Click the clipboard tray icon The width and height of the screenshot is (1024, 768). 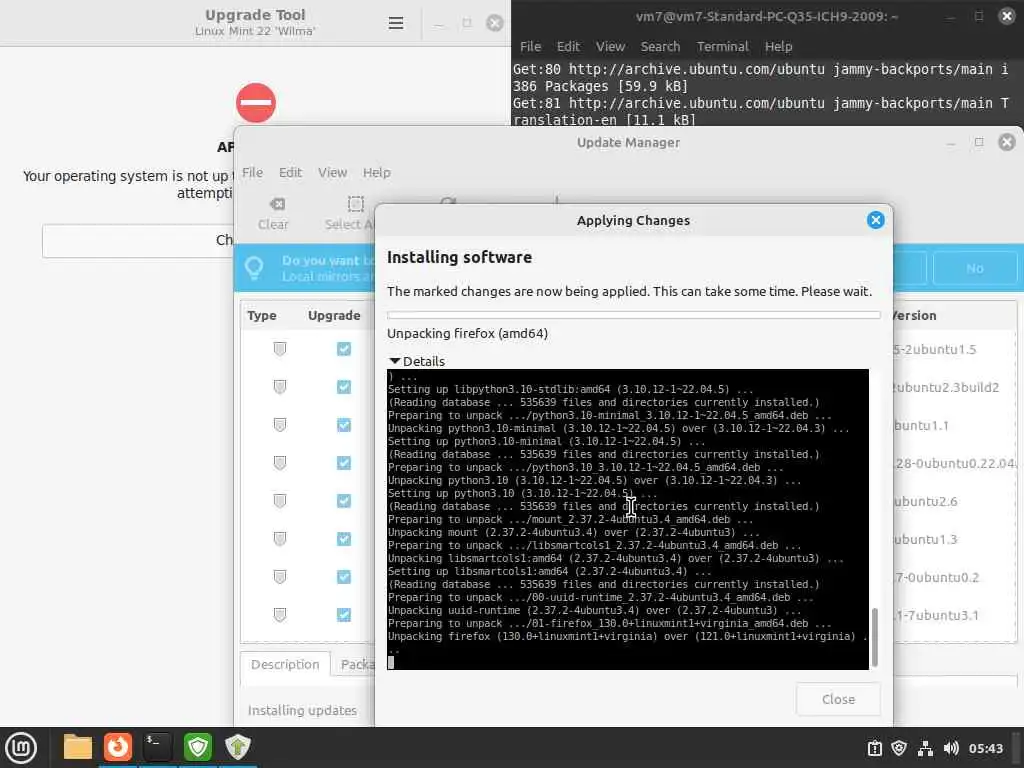tap(874, 748)
